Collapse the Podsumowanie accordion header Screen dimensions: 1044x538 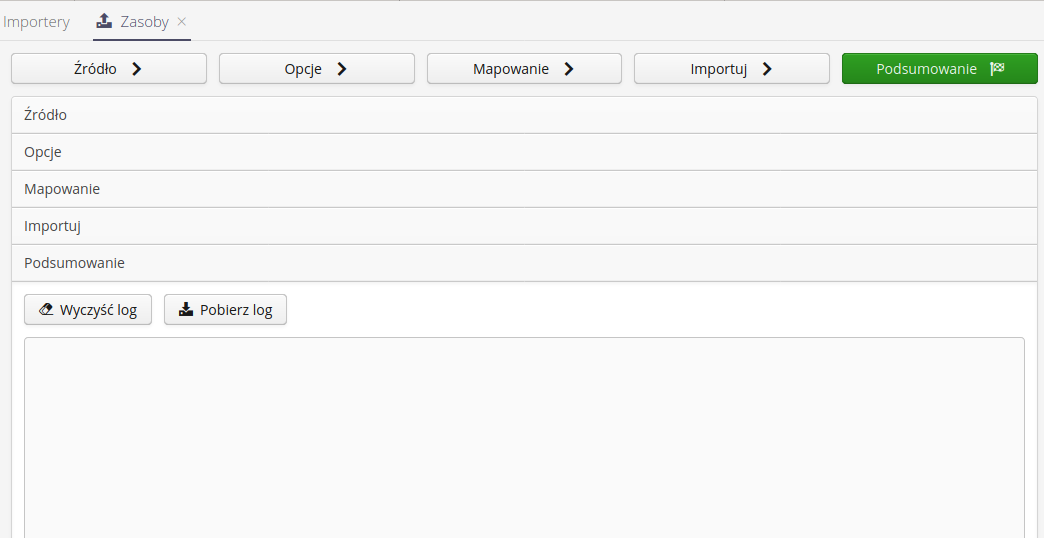point(524,263)
